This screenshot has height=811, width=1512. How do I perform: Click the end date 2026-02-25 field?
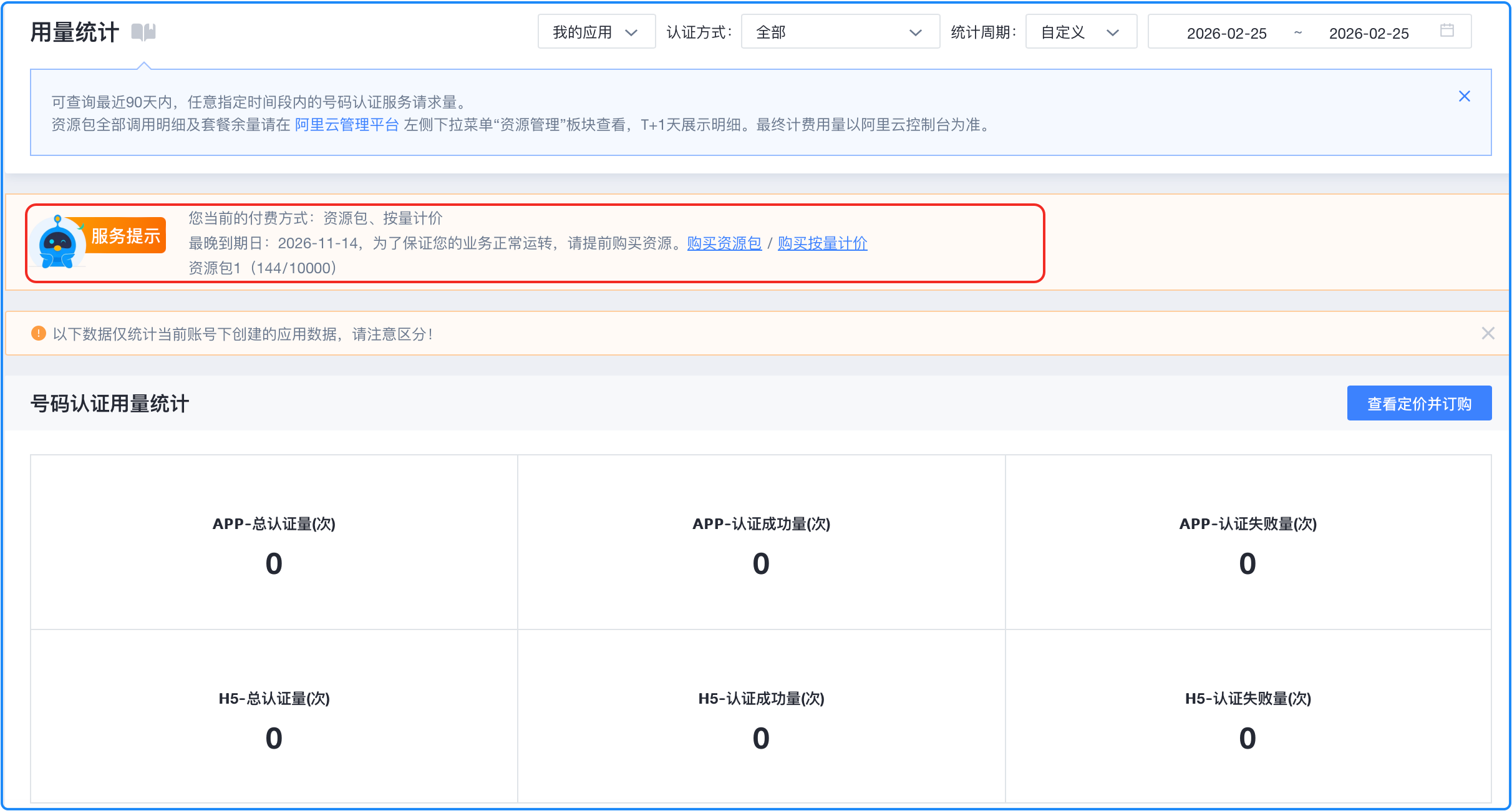click(1369, 33)
